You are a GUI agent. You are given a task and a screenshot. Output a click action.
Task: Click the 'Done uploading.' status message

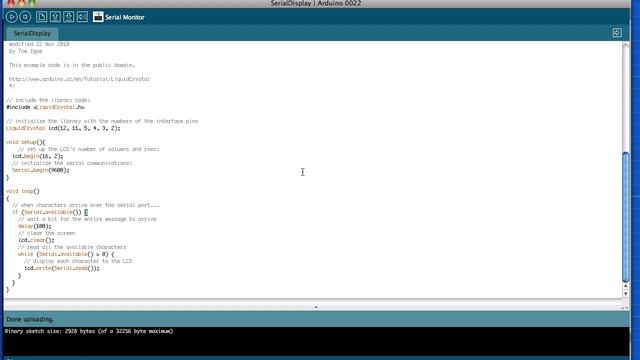tap(30, 319)
